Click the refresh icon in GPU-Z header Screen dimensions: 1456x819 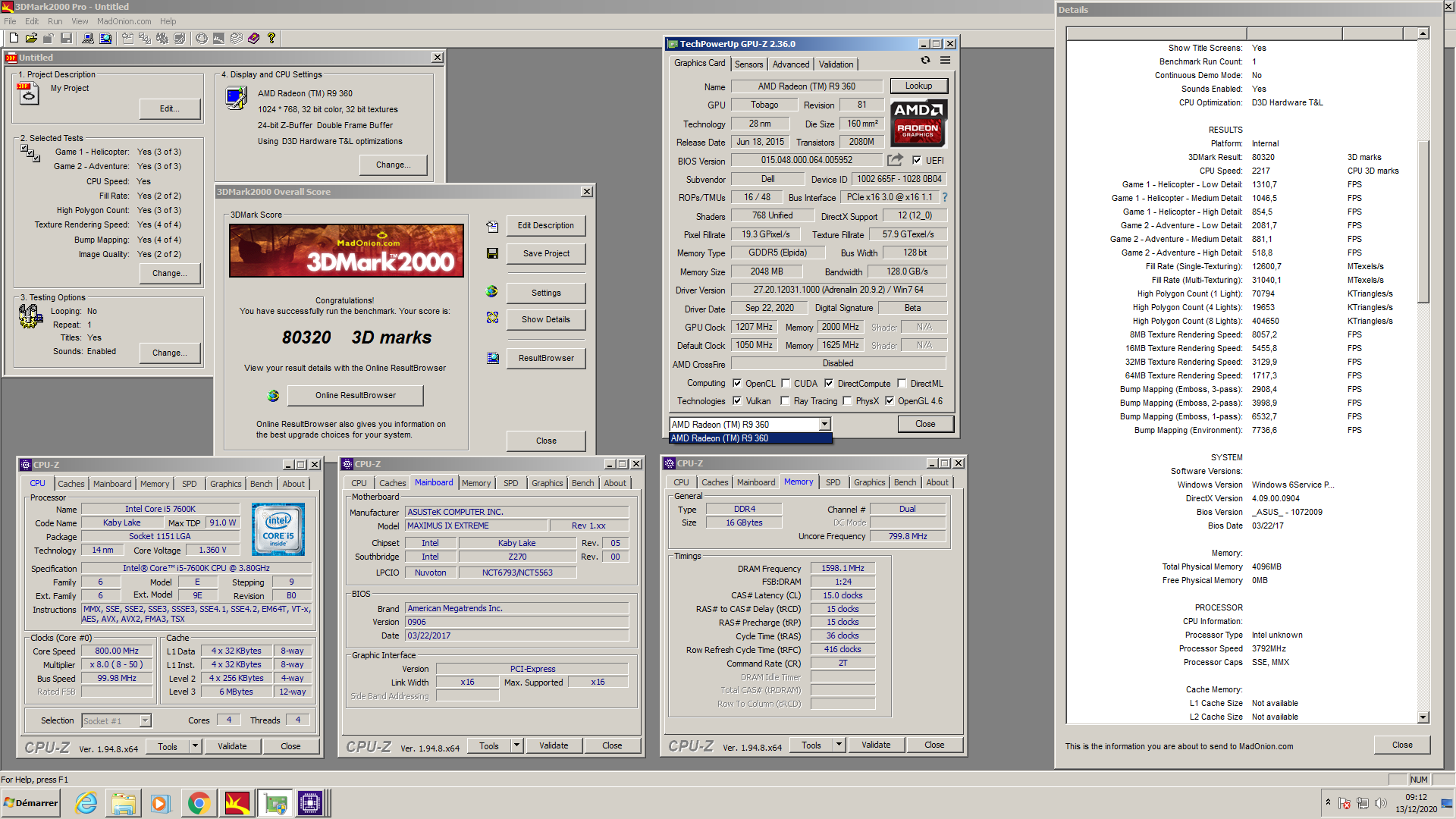tap(925, 61)
